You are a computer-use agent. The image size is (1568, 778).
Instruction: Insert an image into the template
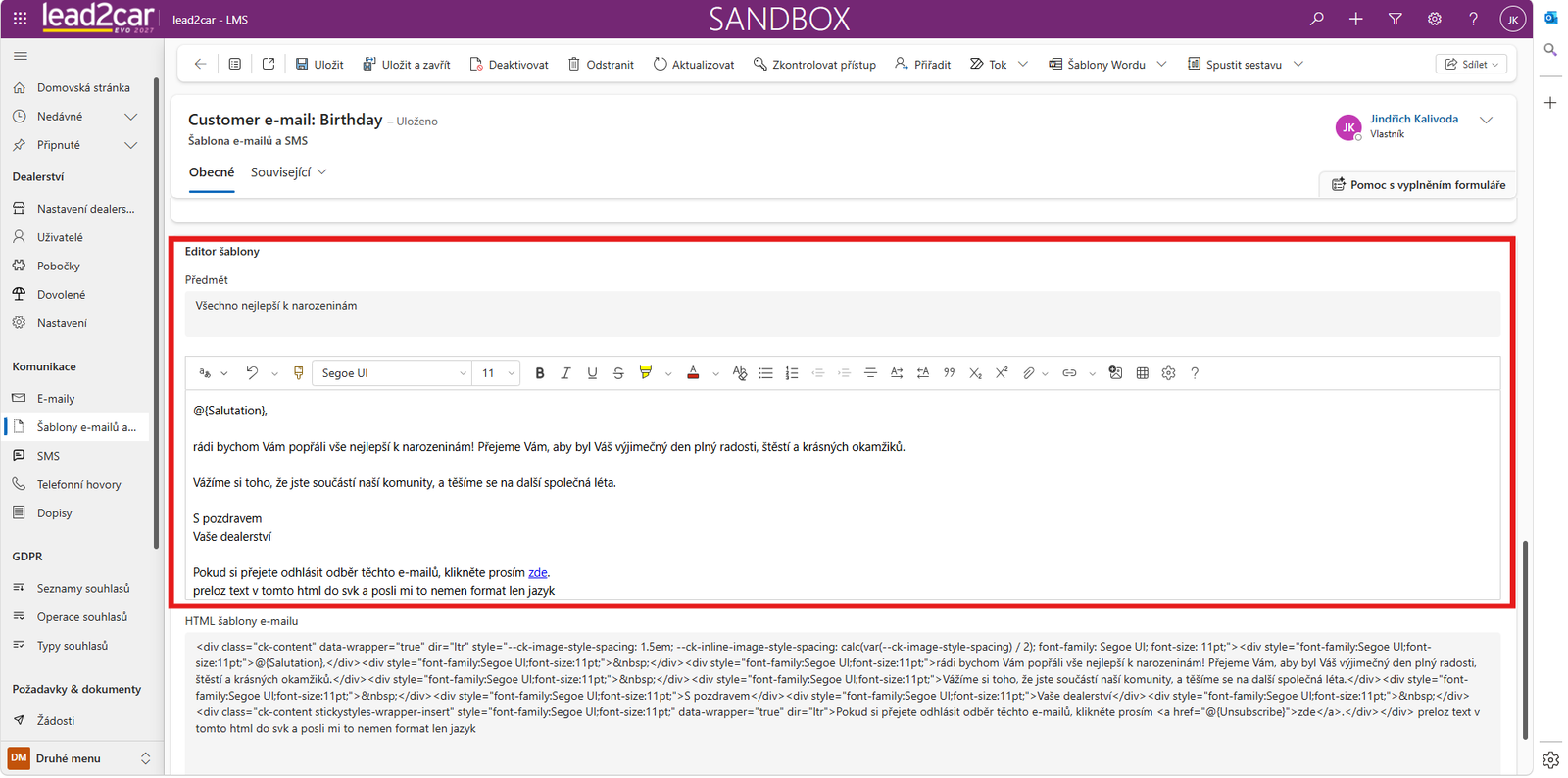coord(1115,373)
